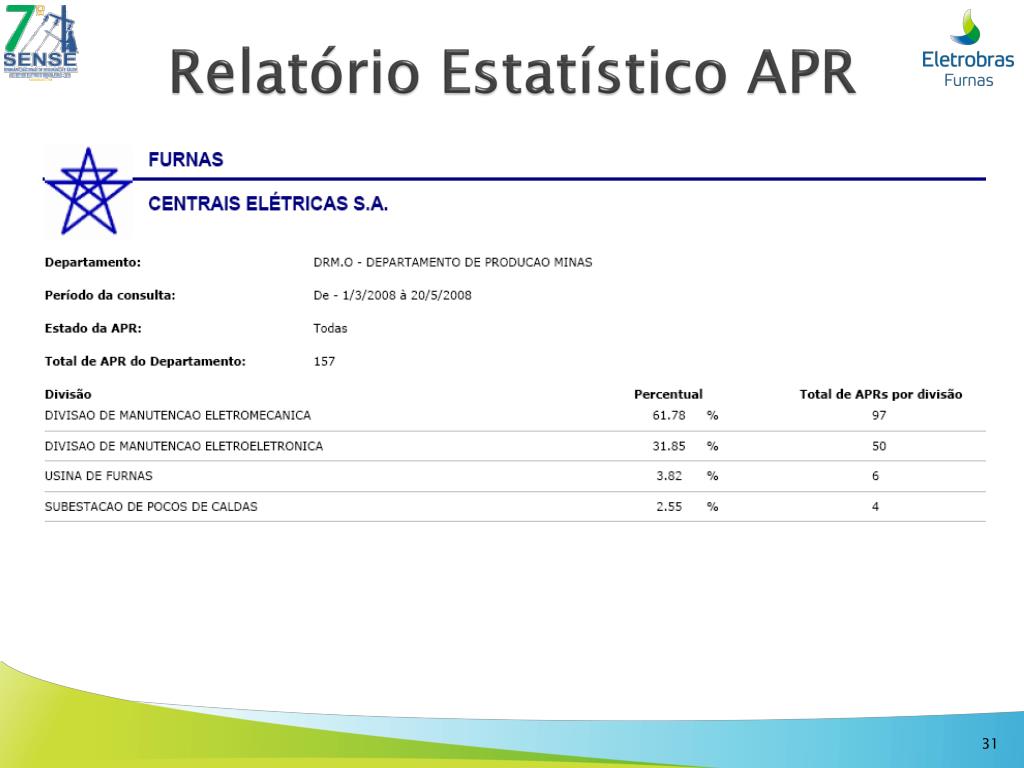The image size is (1024, 768).
Task: Click the slide page number '31'
Action: (989, 744)
